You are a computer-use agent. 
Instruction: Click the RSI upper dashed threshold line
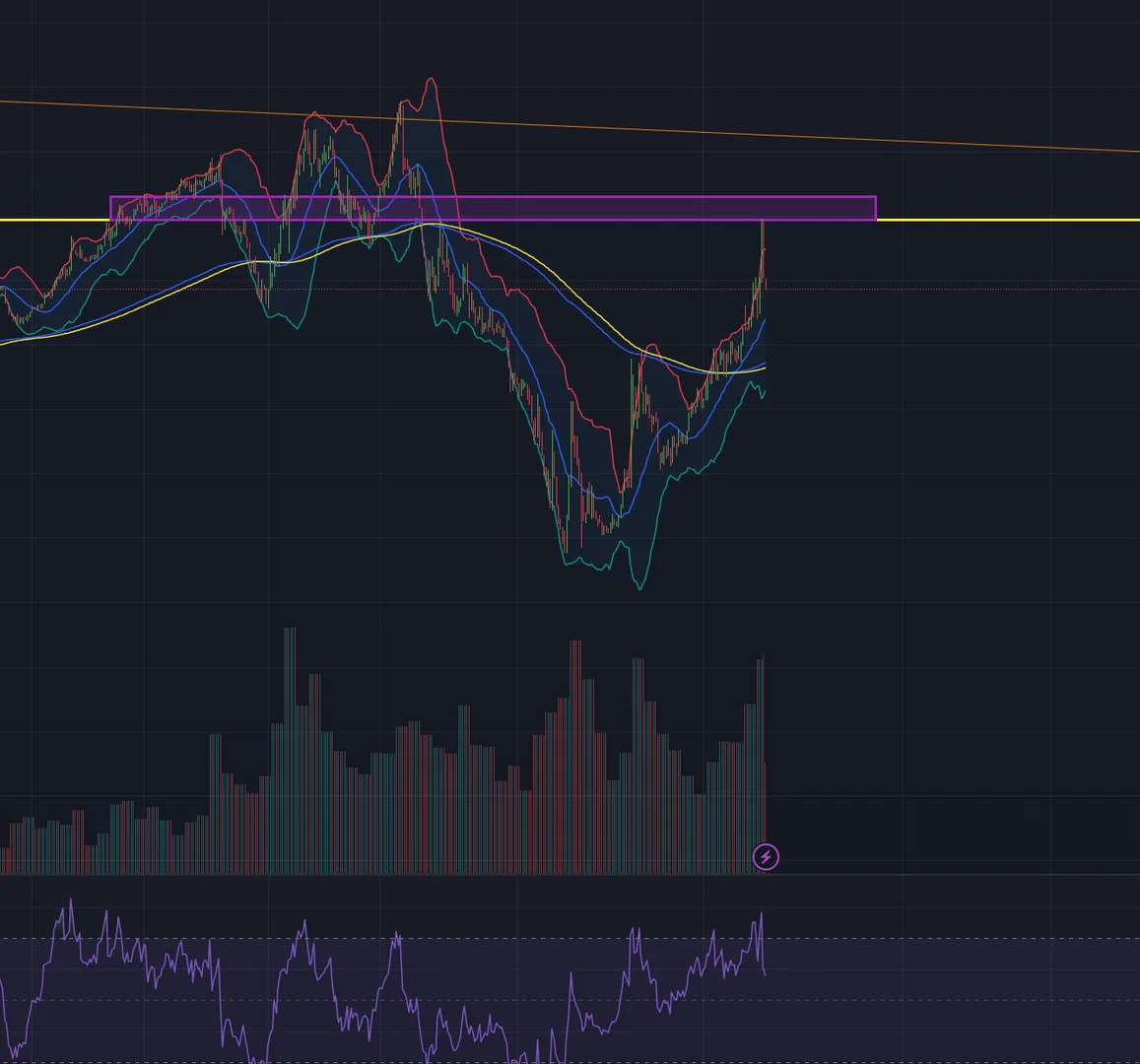pyautogui.click(x=945, y=938)
